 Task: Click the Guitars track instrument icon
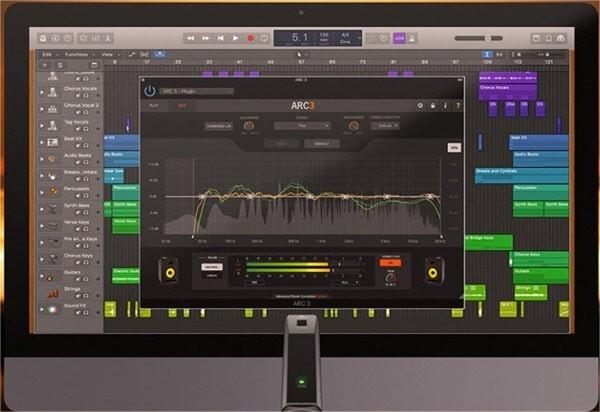[x=52, y=273]
